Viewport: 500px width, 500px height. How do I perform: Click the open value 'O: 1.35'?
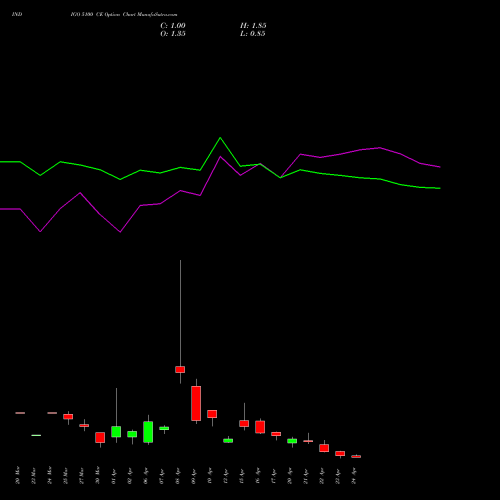tap(173, 34)
